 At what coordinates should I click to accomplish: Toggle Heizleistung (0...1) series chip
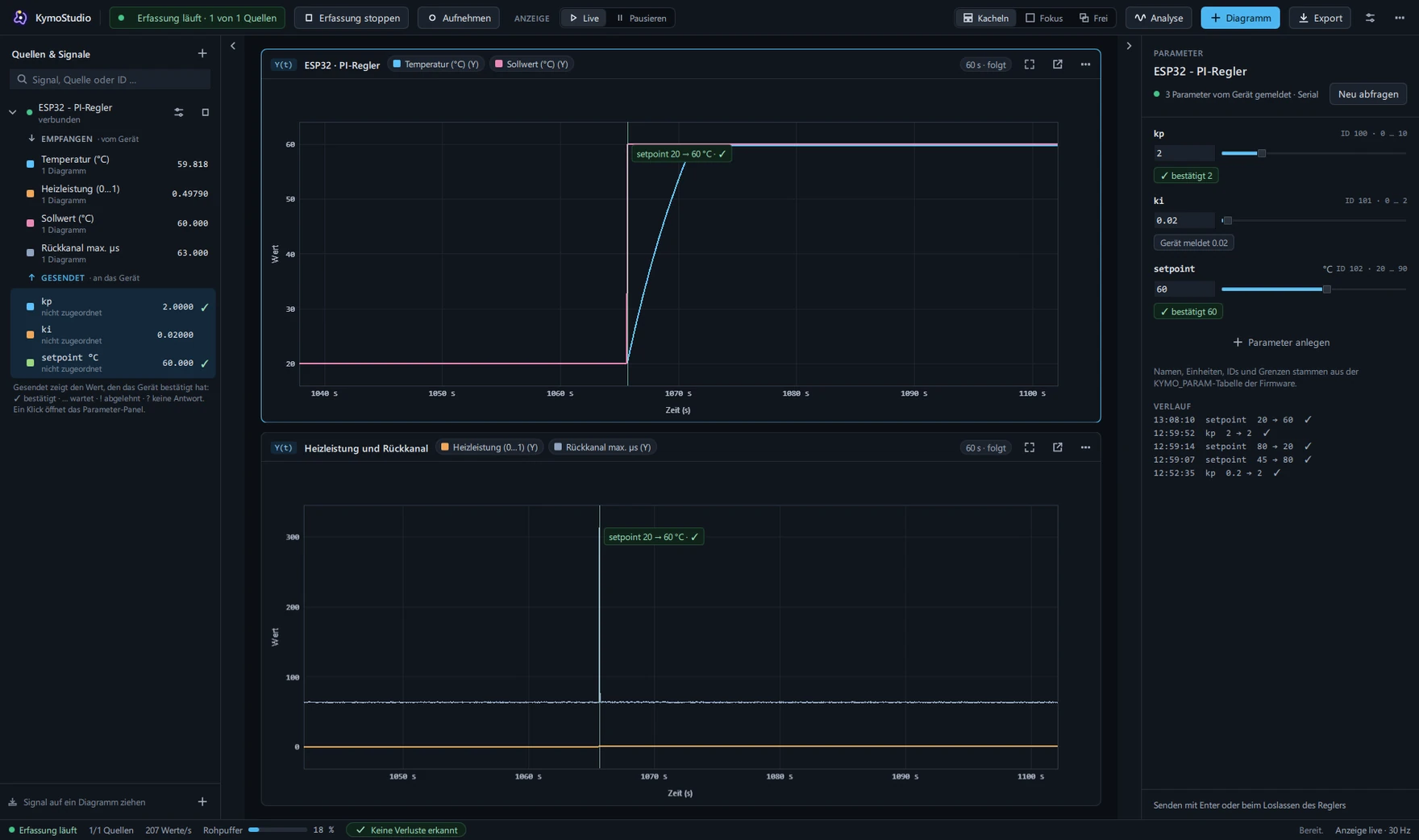coord(489,447)
